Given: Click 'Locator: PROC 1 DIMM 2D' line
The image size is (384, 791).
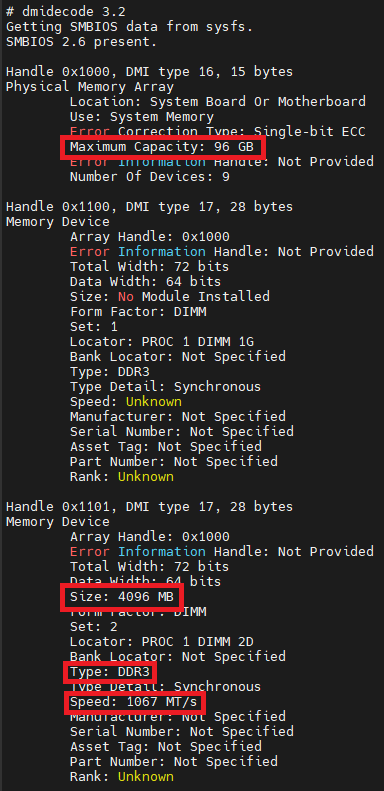Looking at the screenshot, I should 162,642.
